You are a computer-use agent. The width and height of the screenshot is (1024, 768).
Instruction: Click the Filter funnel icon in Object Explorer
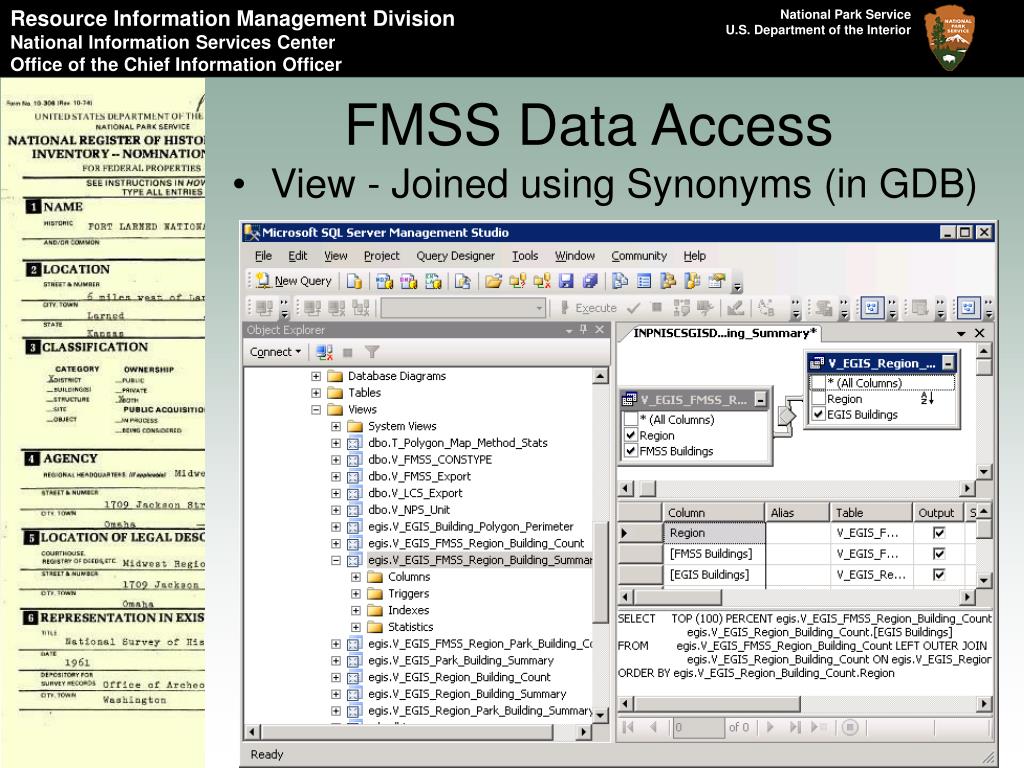[x=372, y=353]
